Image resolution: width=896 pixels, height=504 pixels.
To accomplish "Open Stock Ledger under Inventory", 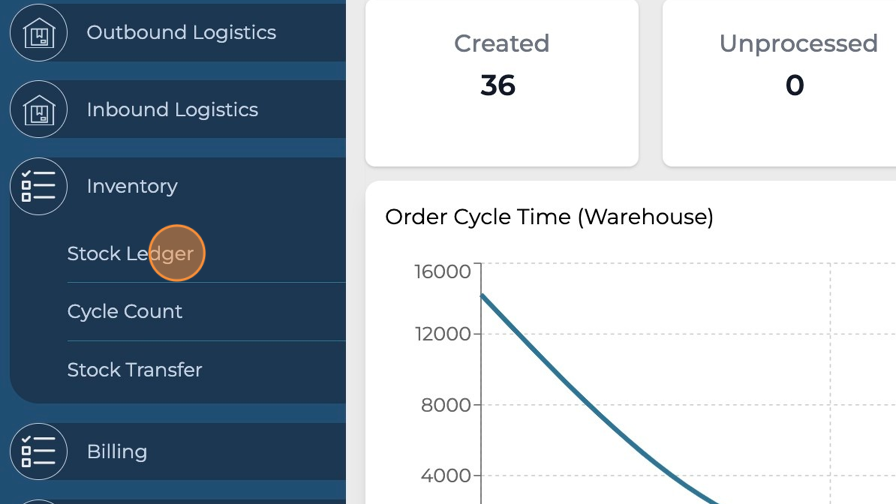I will click(130, 254).
